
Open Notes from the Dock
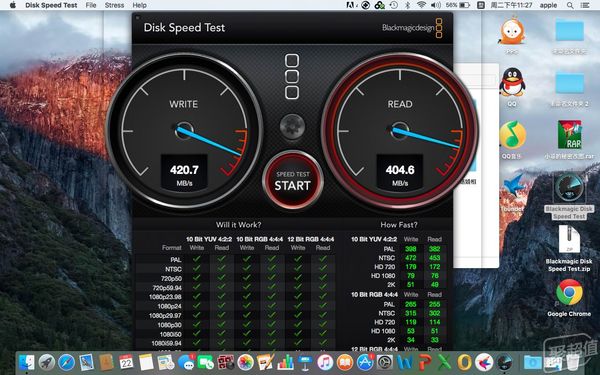coord(146,362)
